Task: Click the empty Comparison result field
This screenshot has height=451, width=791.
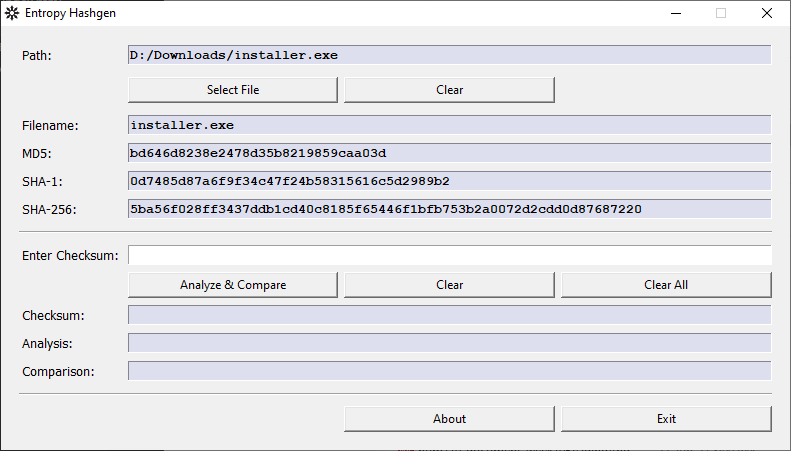Action: pyautogui.click(x=449, y=371)
